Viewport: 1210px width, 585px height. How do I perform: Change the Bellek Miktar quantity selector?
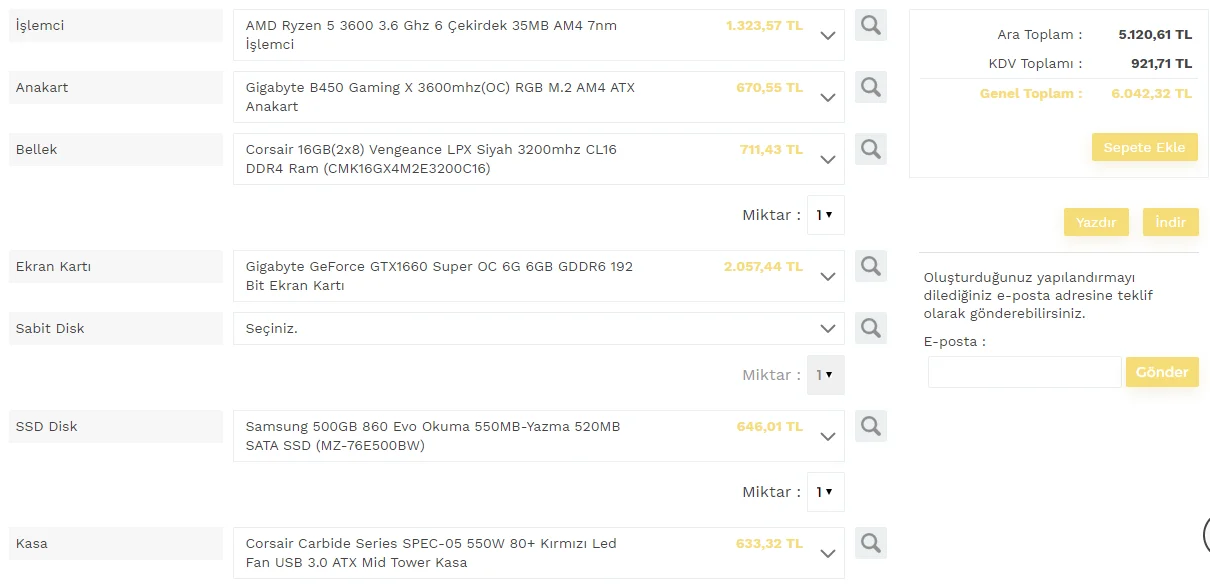point(825,215)
